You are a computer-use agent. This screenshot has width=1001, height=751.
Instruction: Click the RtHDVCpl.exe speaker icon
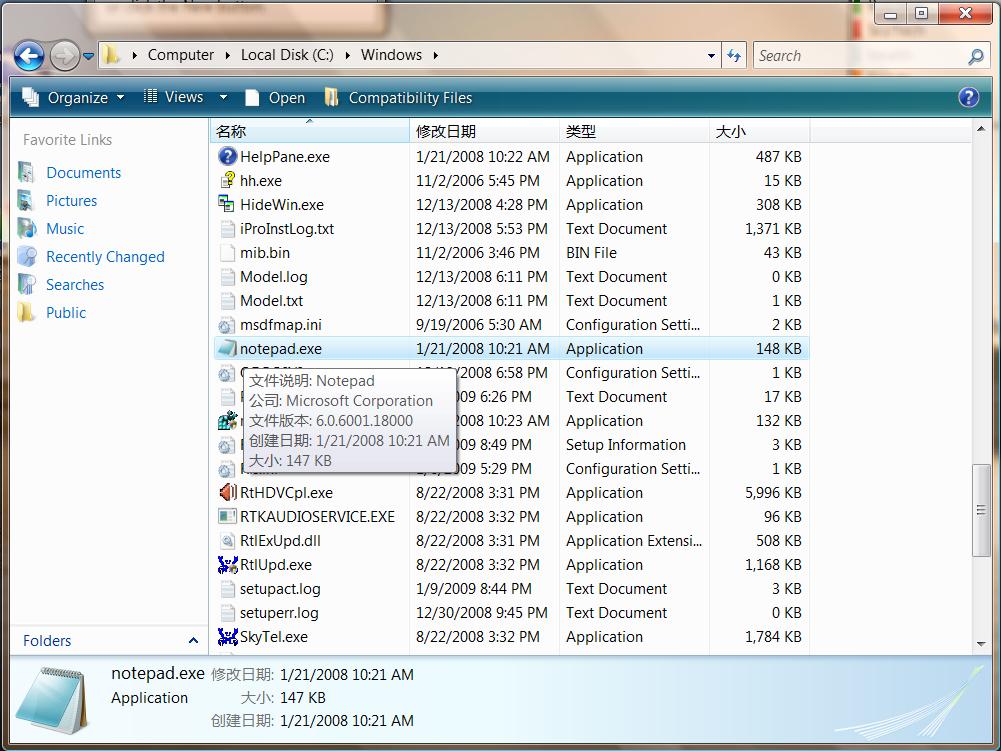227,492
